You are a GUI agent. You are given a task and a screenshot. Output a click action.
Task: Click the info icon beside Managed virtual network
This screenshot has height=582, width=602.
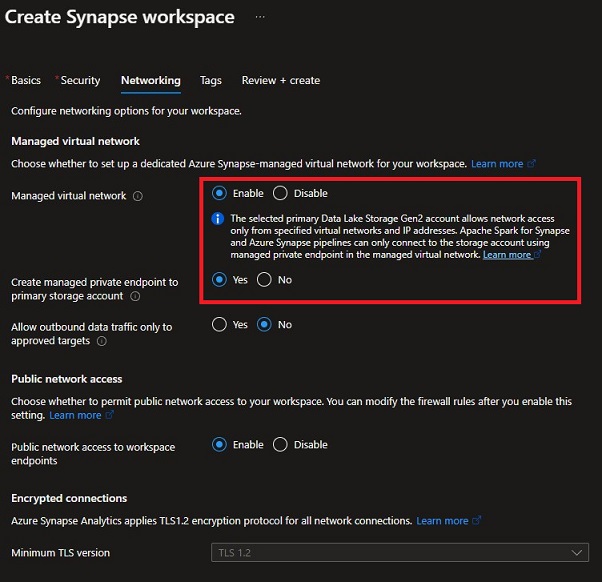[138, 196]
